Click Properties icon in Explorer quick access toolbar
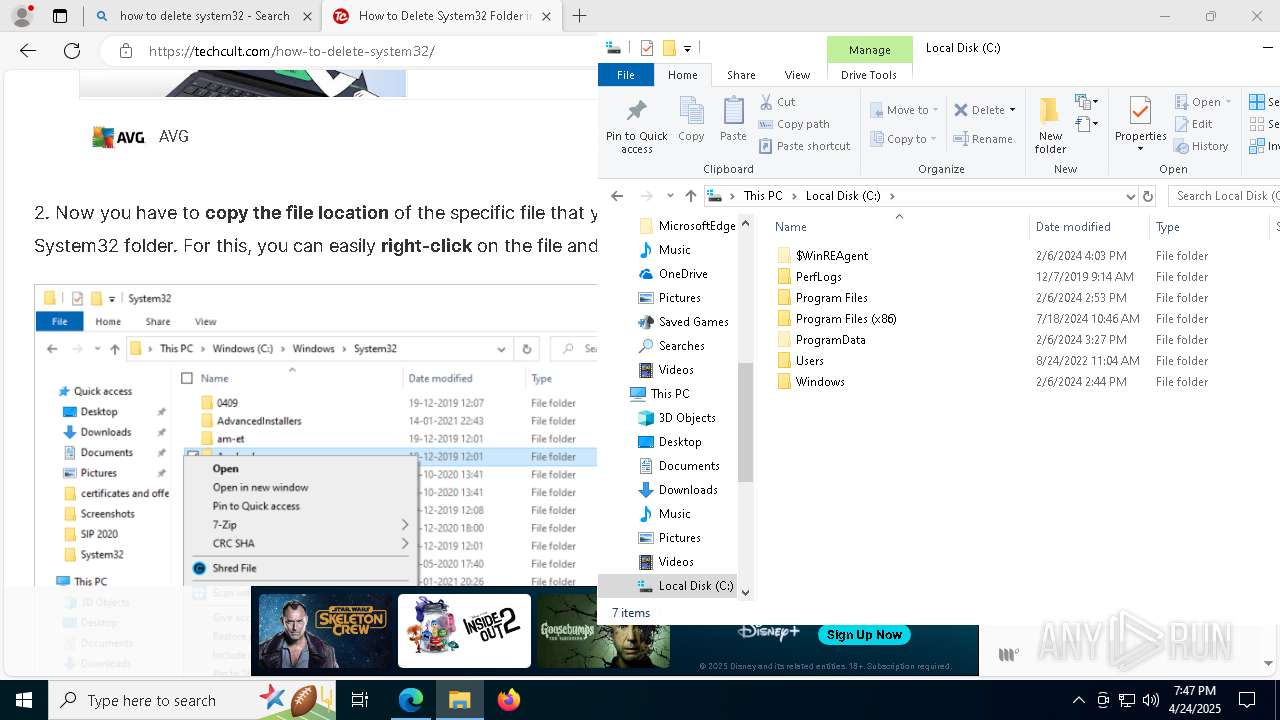The width and height of the screenshot is (1280, 720). [x=646, y=48]
